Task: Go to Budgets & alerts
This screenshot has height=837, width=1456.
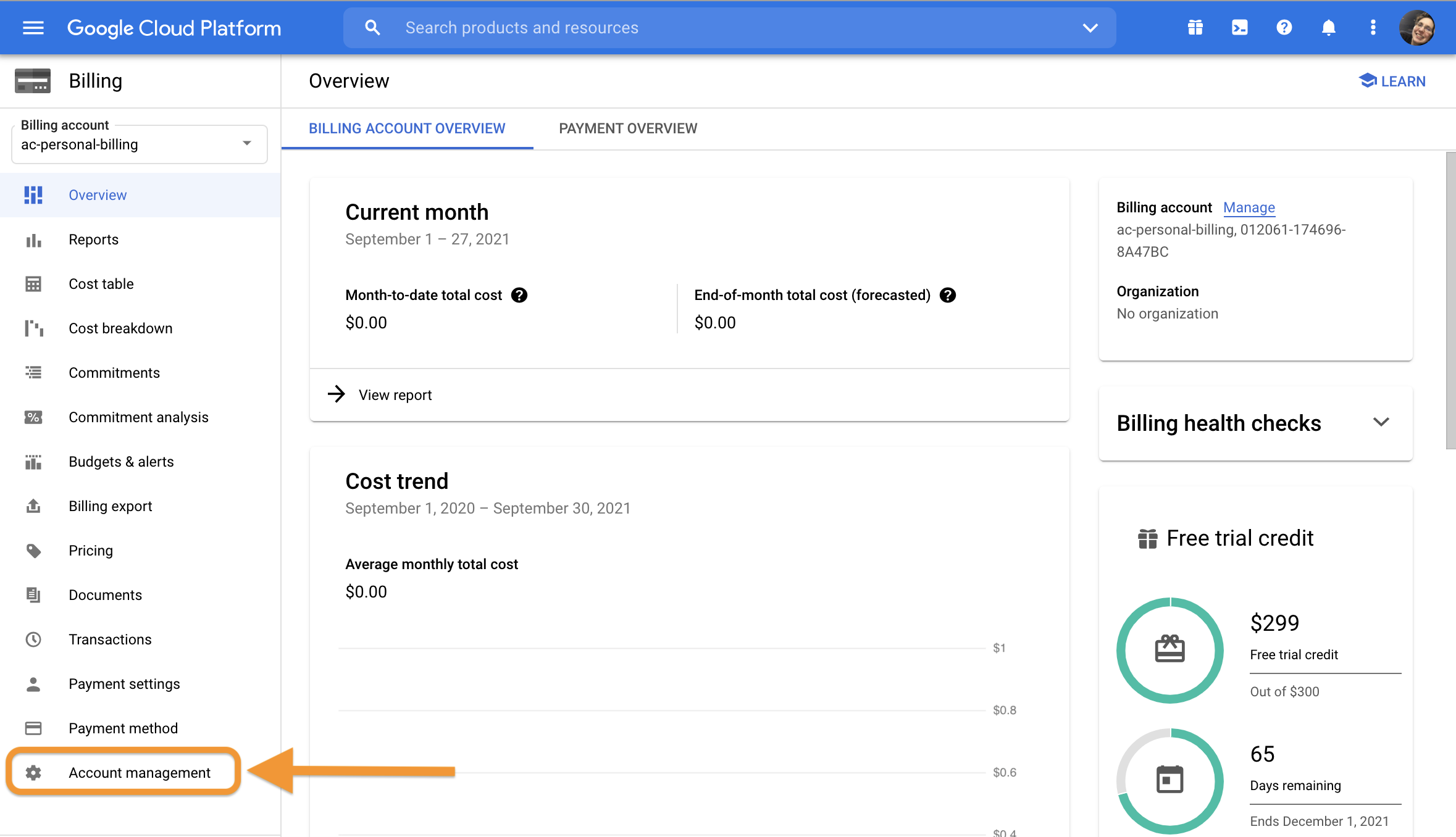Action: click(x=140, y=462)
